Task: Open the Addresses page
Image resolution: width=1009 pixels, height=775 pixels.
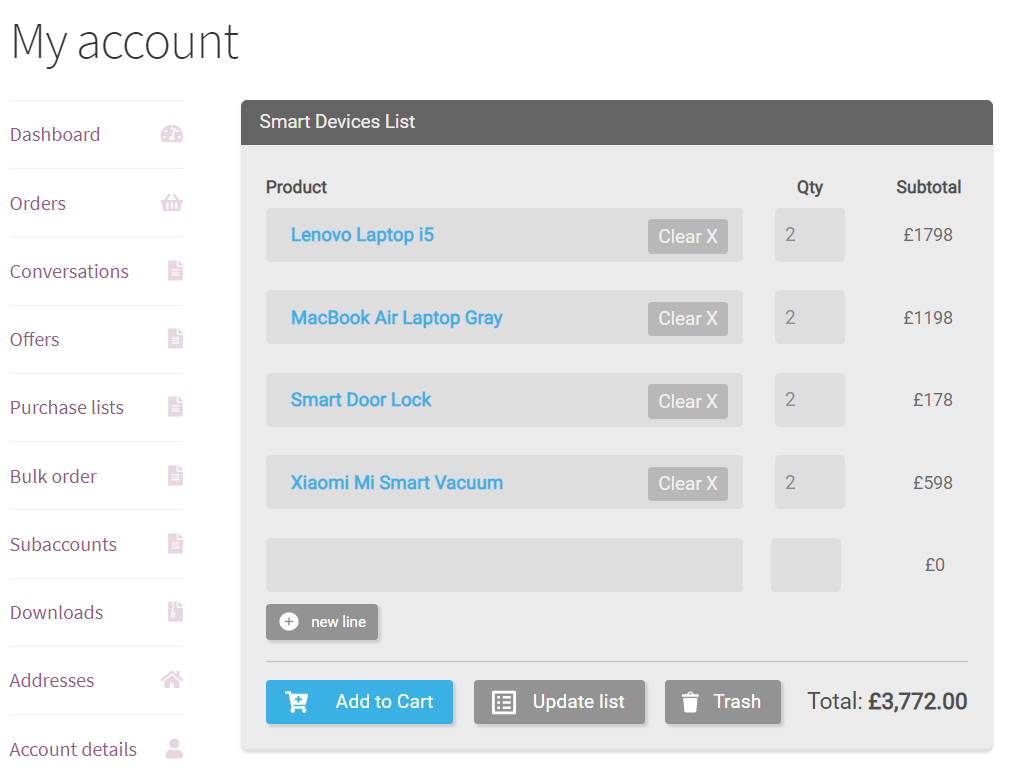Action: (x=97, y=680)
